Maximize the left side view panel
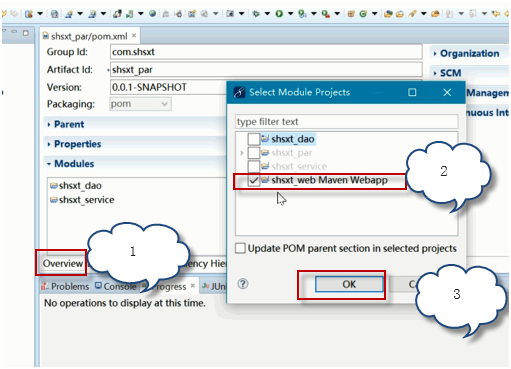Viewport: 511px width, 369px height. [x=26, y=32]
